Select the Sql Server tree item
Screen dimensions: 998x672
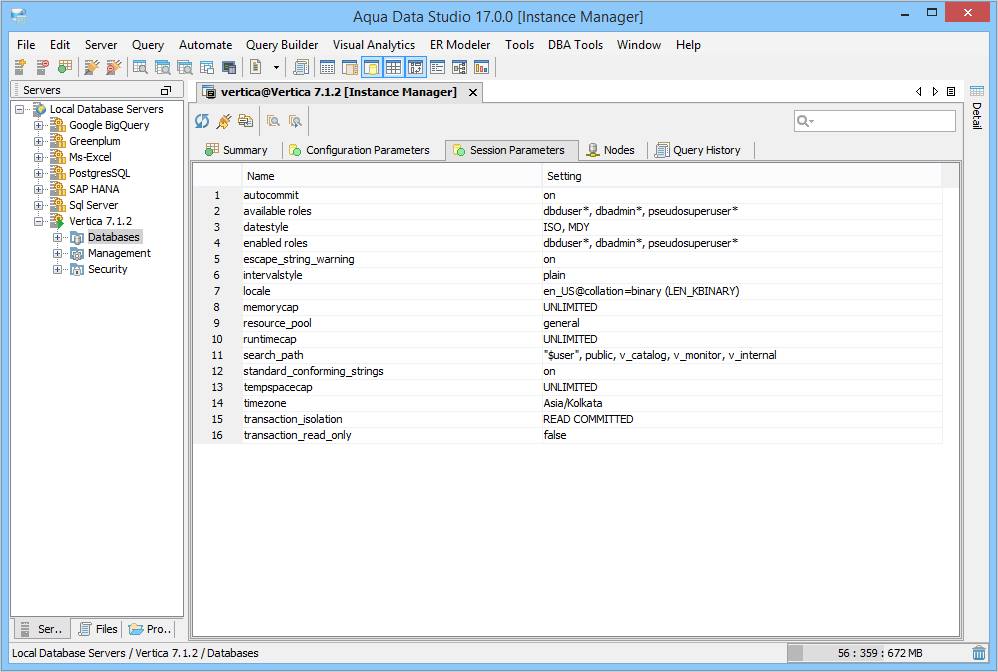point(94,205)
